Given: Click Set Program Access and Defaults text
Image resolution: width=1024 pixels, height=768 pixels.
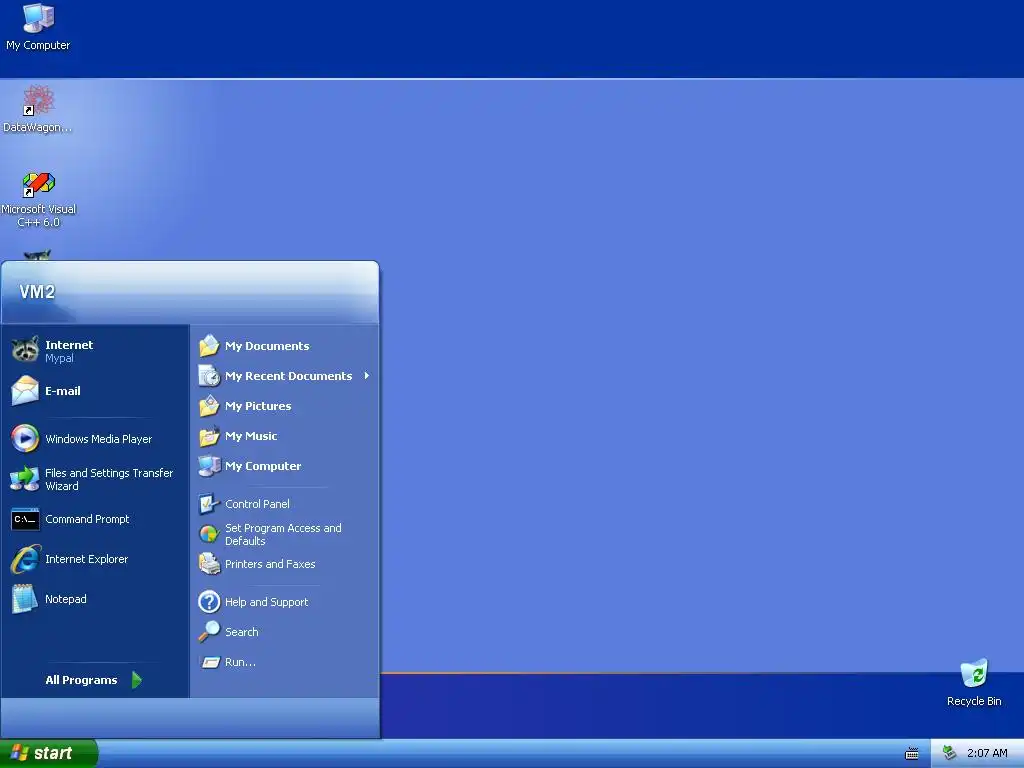Looking at the screenshot, I should (x=283, y=534).
